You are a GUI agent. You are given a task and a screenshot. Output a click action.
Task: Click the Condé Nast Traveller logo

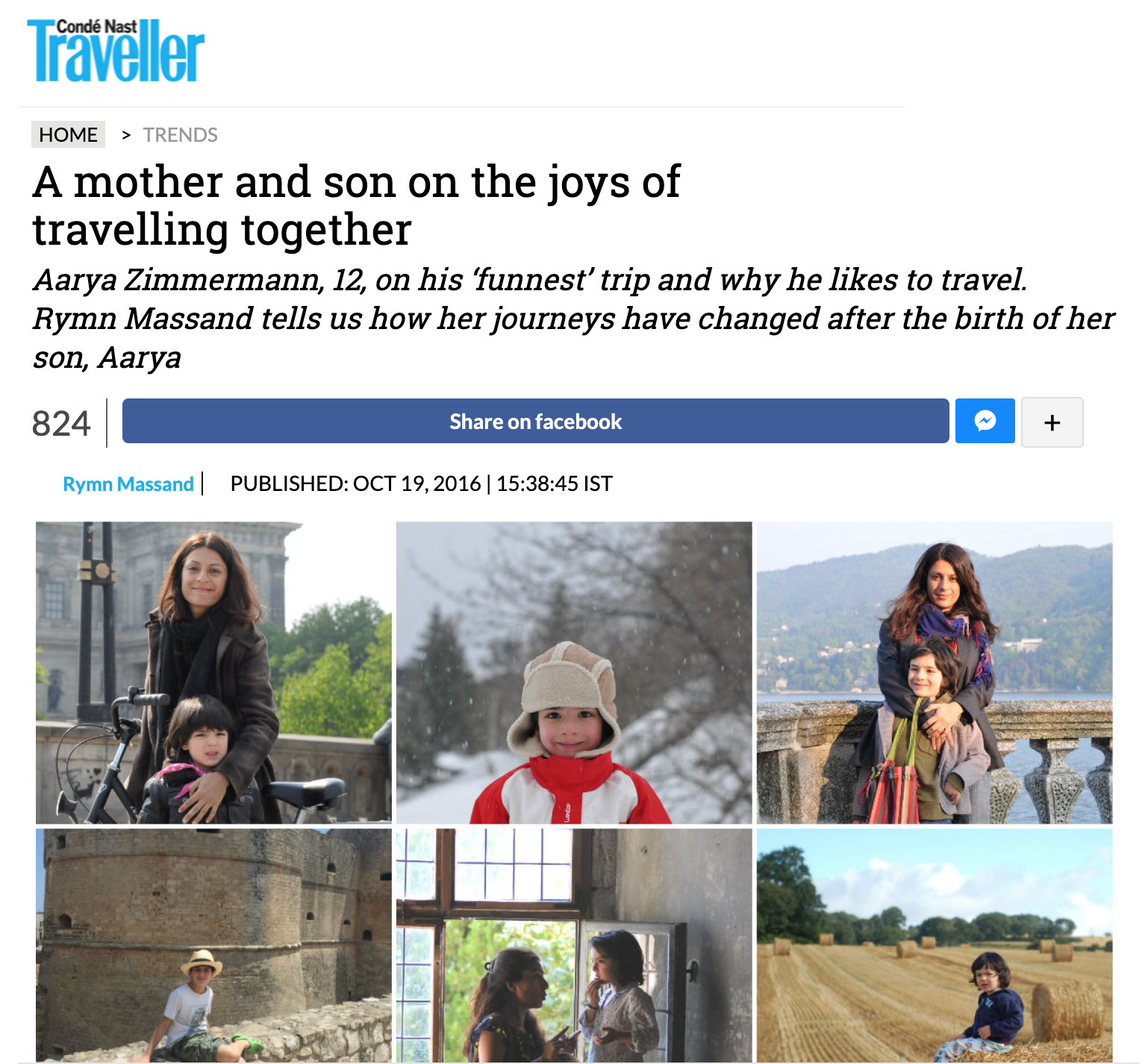[x=116, y=51]
